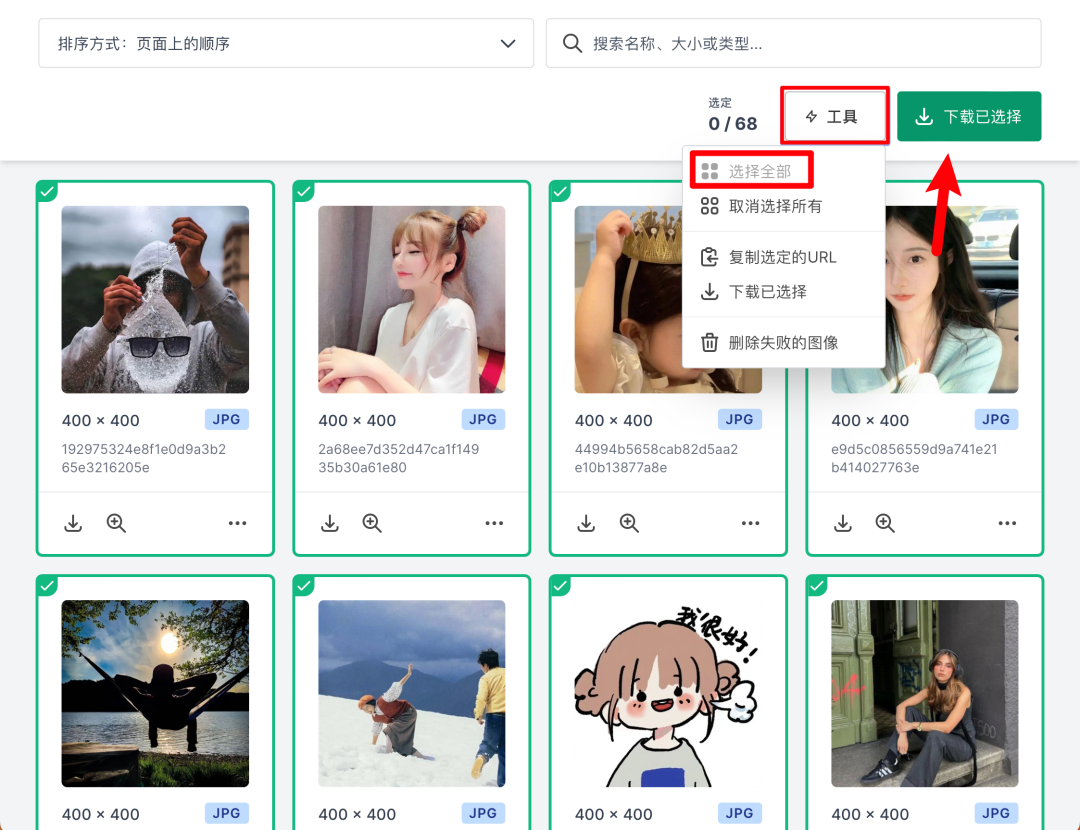Choose 复制选定的URL from tools menu
This screenshot has height=830, width=1080.
[783, 257]
